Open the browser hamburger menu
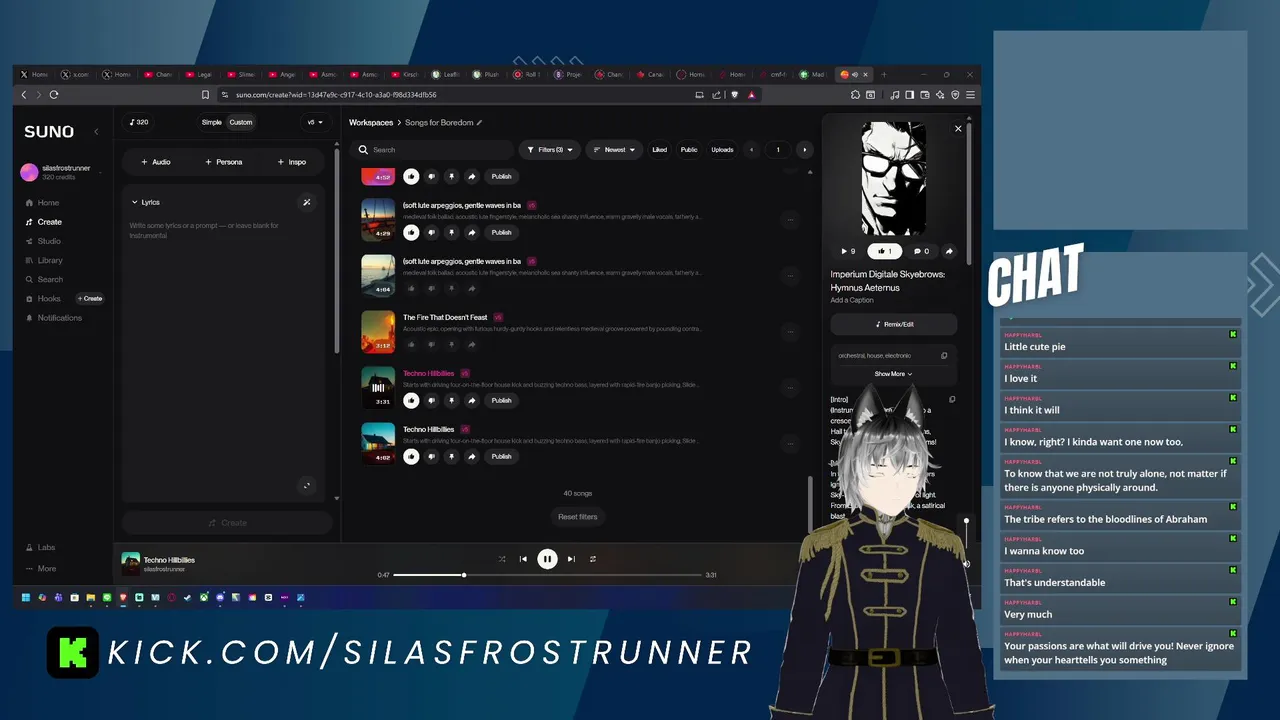The image size is (1280, 720). pyautogui.click(x=970, y=95)
